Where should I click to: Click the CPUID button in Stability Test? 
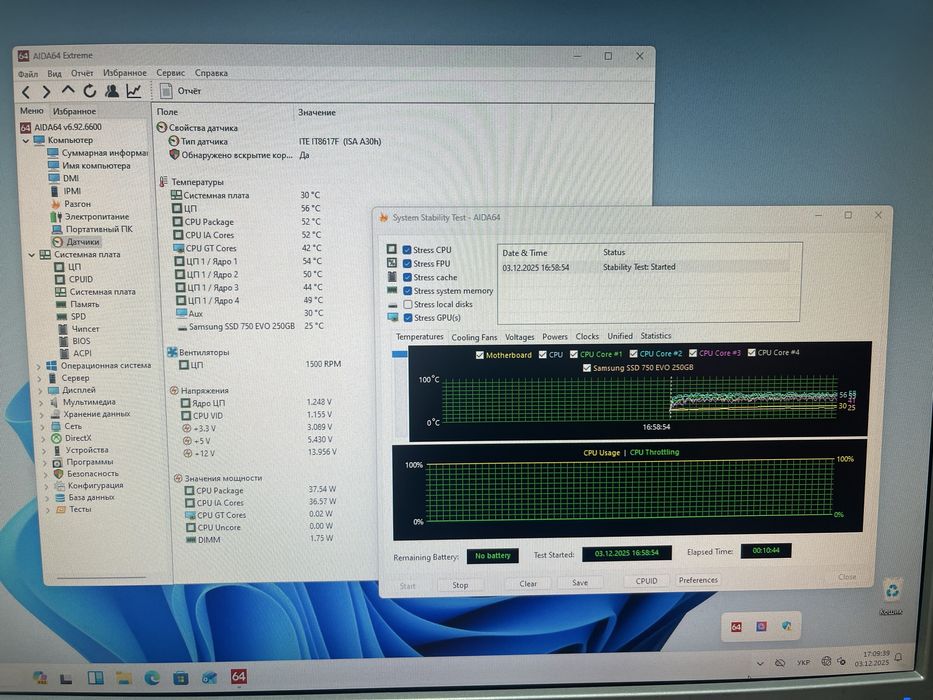click(x=646, y=581)
